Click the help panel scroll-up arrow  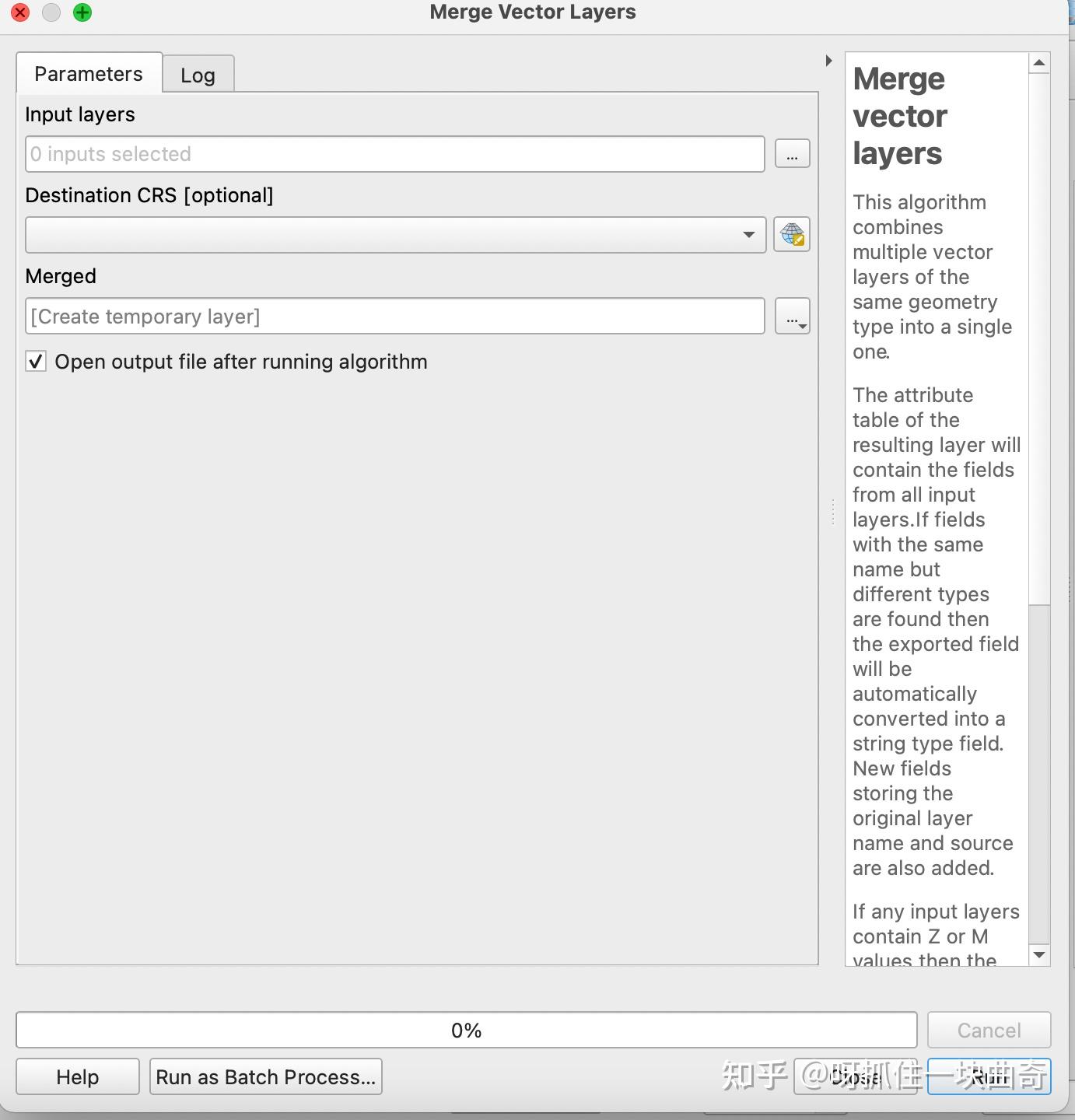1039,62
